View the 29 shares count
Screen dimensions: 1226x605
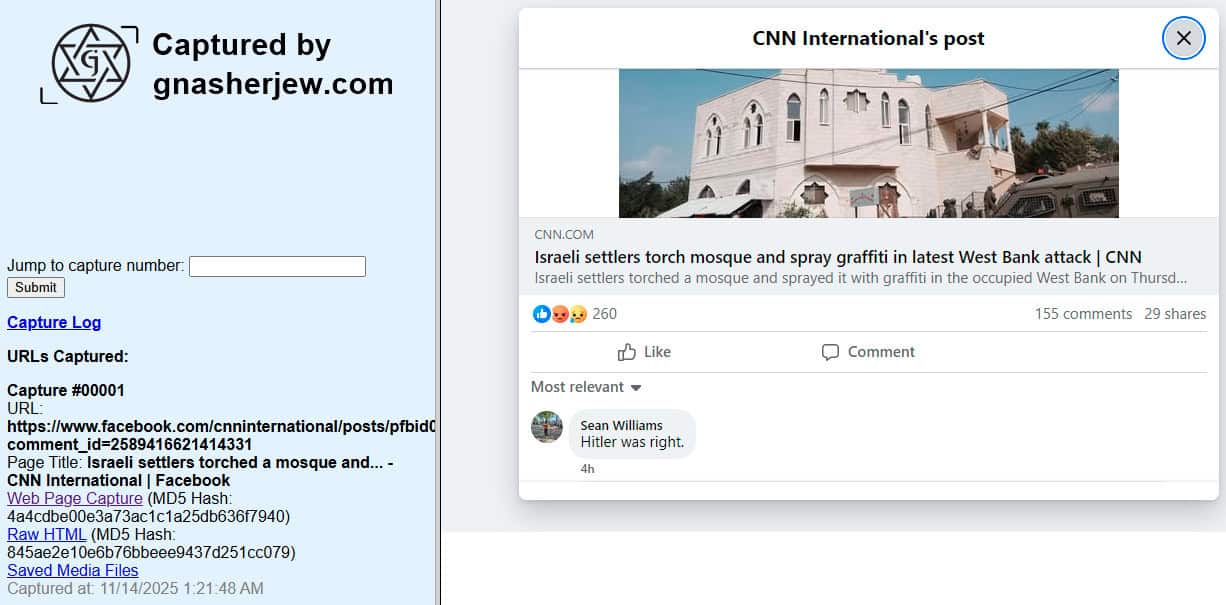(x=1175, y=314)
